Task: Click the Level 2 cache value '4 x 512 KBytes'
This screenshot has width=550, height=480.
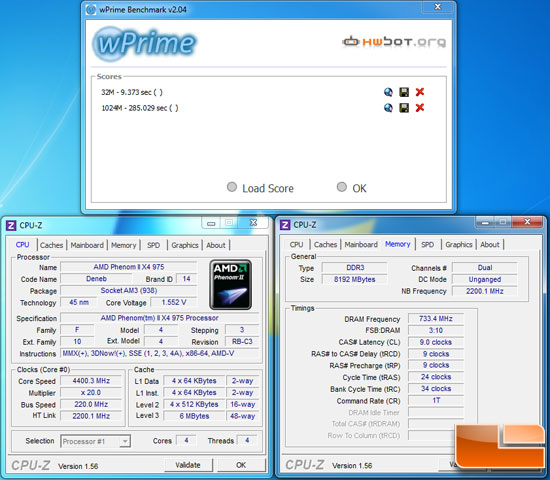Action: click(x=194, y=404)
